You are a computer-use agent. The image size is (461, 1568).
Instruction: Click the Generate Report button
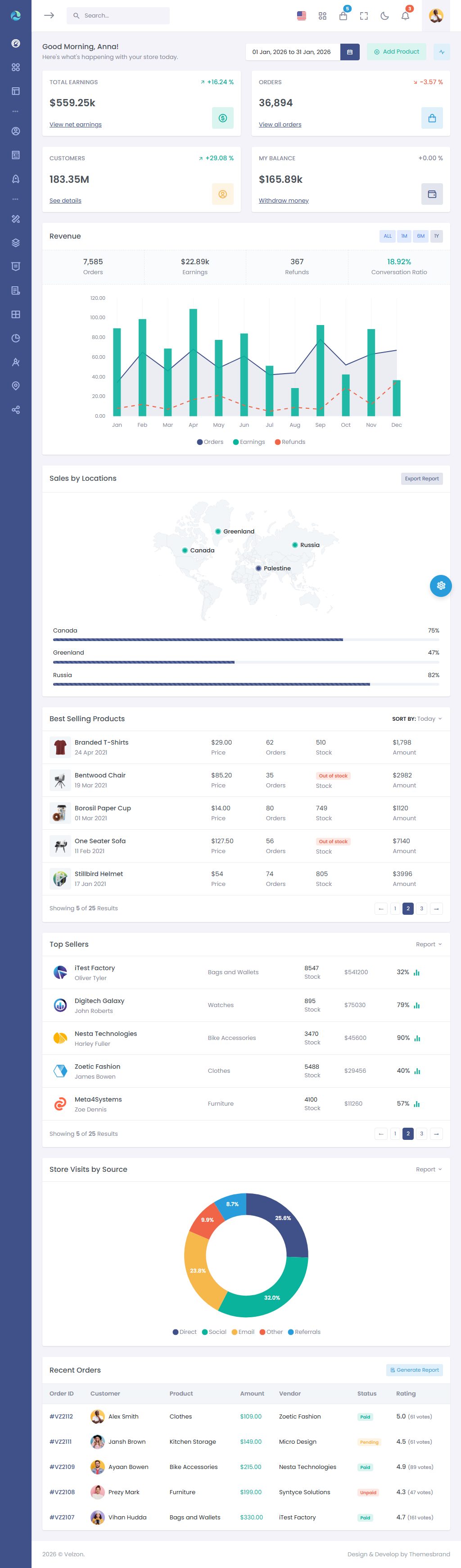[x=414, y=1370]
